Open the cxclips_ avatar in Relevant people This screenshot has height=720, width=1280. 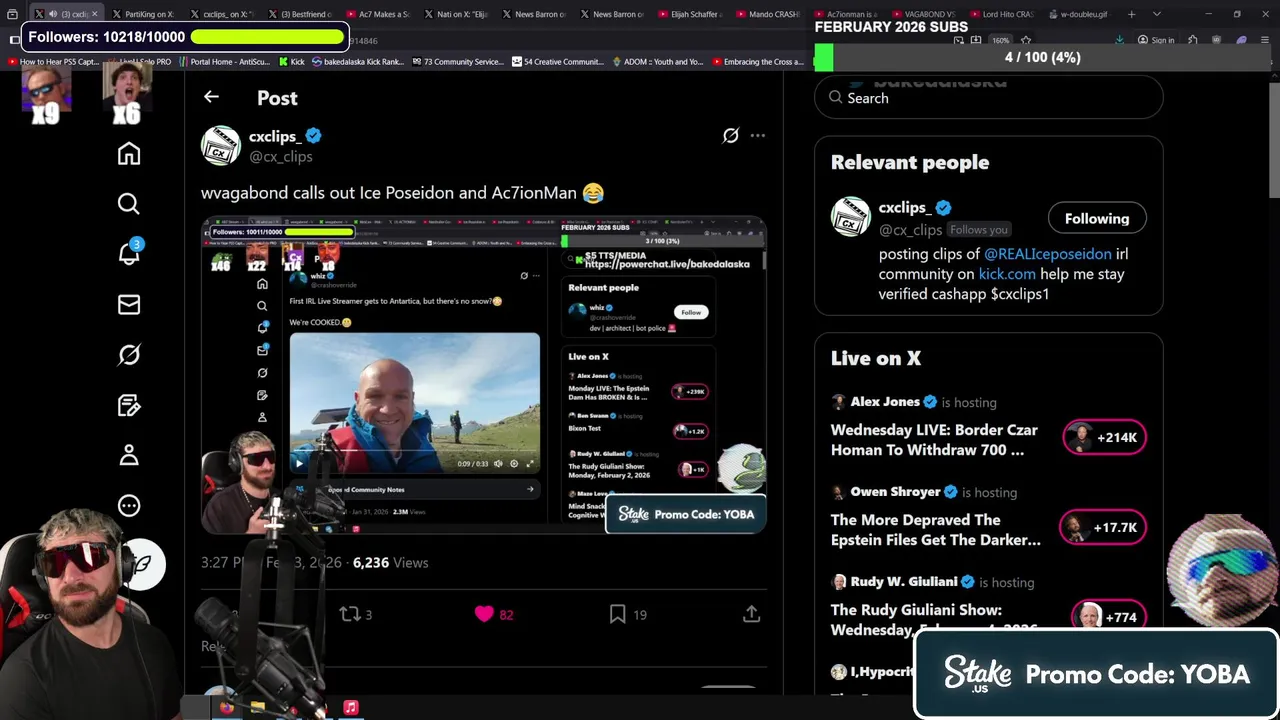pyautogui.click(x=851, y=217)
